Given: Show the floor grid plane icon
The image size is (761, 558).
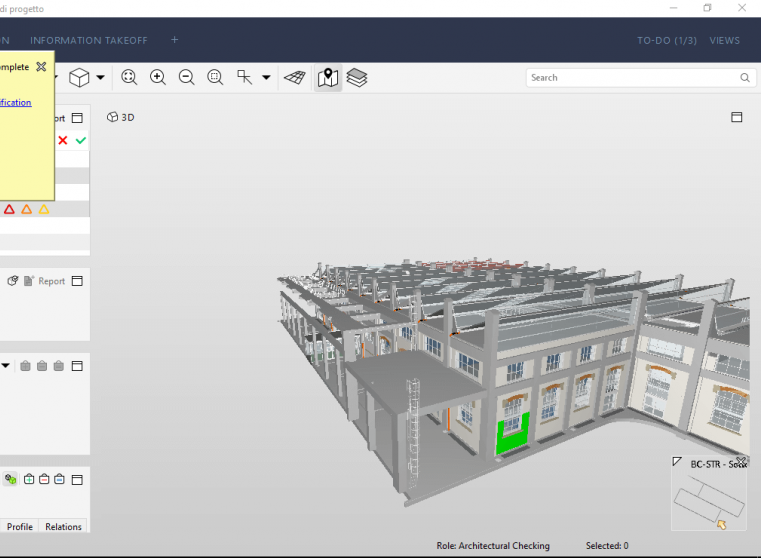Looking at the screenshot, I should click(x=294, y=77).
